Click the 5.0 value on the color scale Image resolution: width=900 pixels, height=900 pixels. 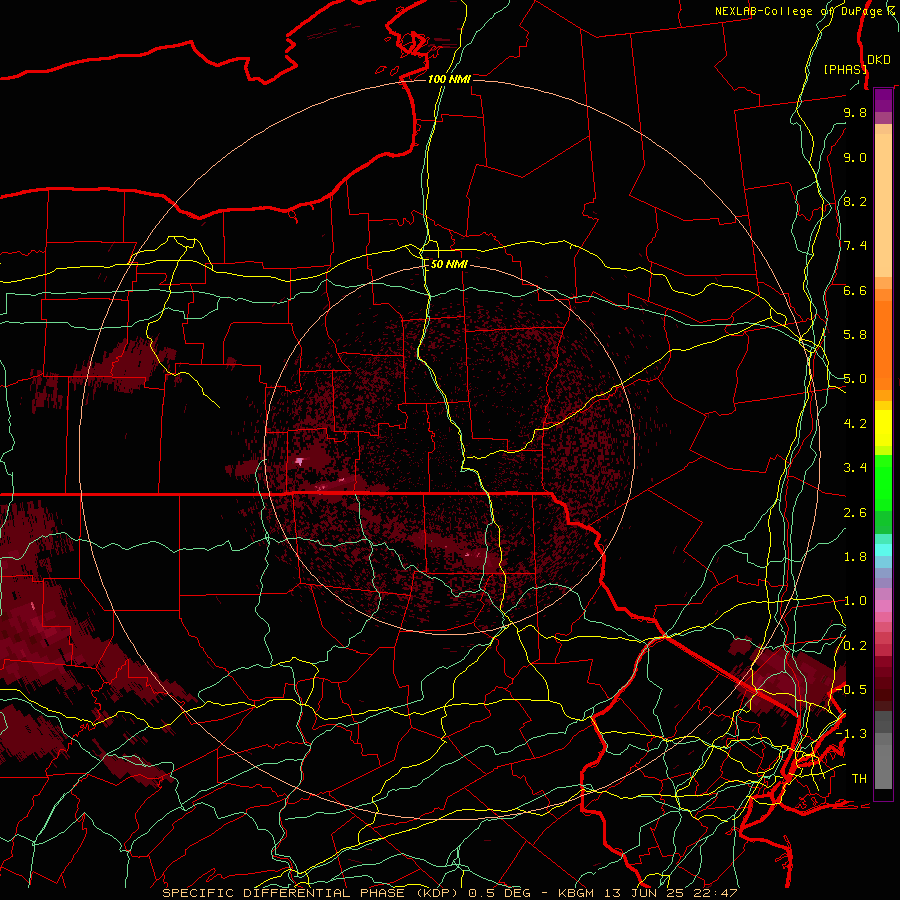point(855,379)
